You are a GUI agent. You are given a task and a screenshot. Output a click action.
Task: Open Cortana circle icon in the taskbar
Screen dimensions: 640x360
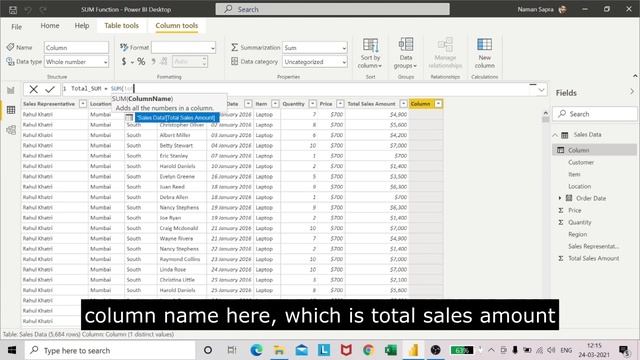click(x=208, y=350)
